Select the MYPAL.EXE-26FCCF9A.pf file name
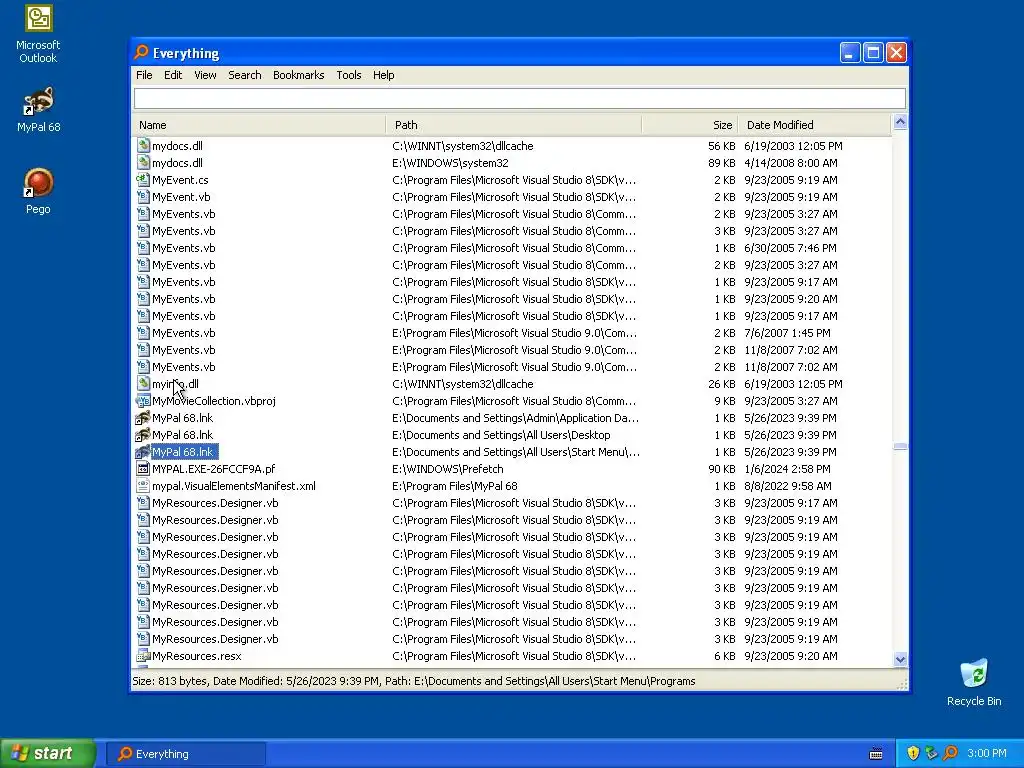The image size is (1024, 768). coord(214,468)
